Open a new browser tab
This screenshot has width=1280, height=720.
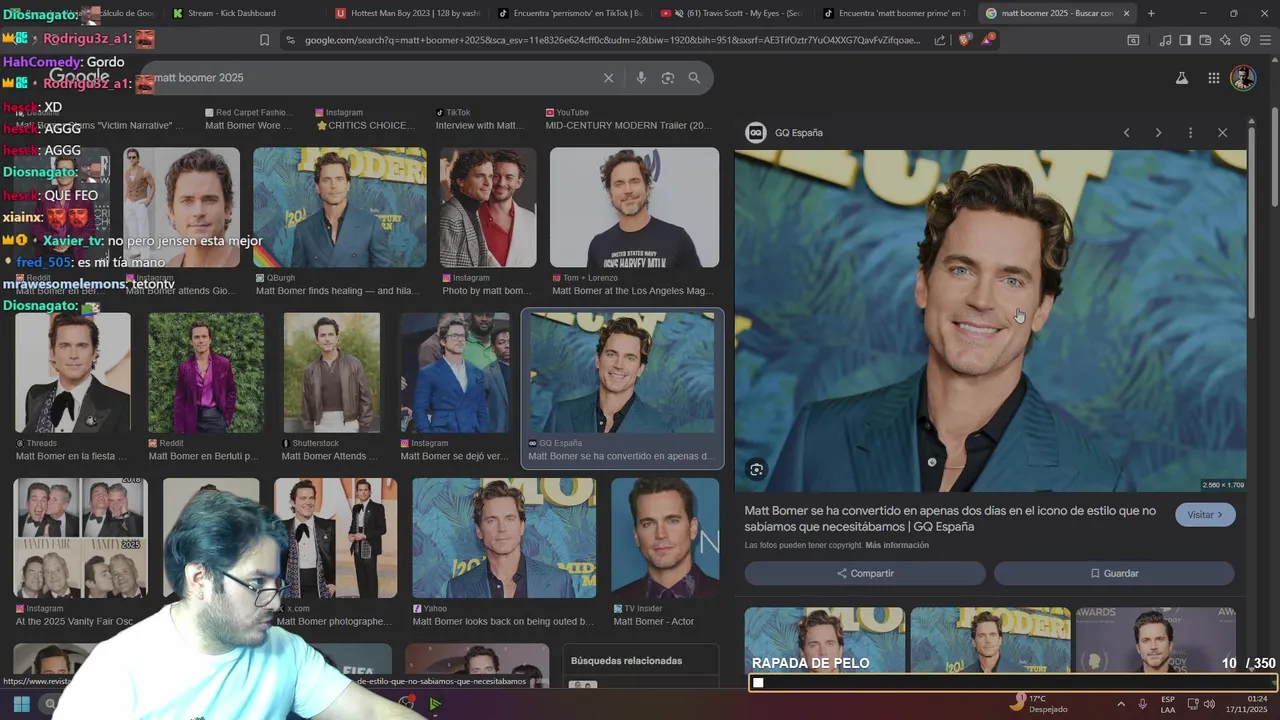pyautogui.click(x=1151, y=13)
